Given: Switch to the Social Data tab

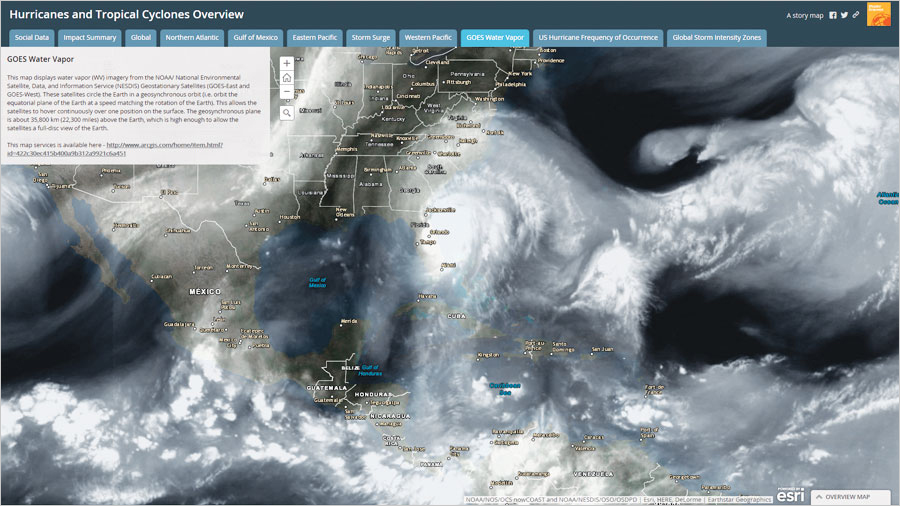Looking at the screenshot, I should [32, 38].
